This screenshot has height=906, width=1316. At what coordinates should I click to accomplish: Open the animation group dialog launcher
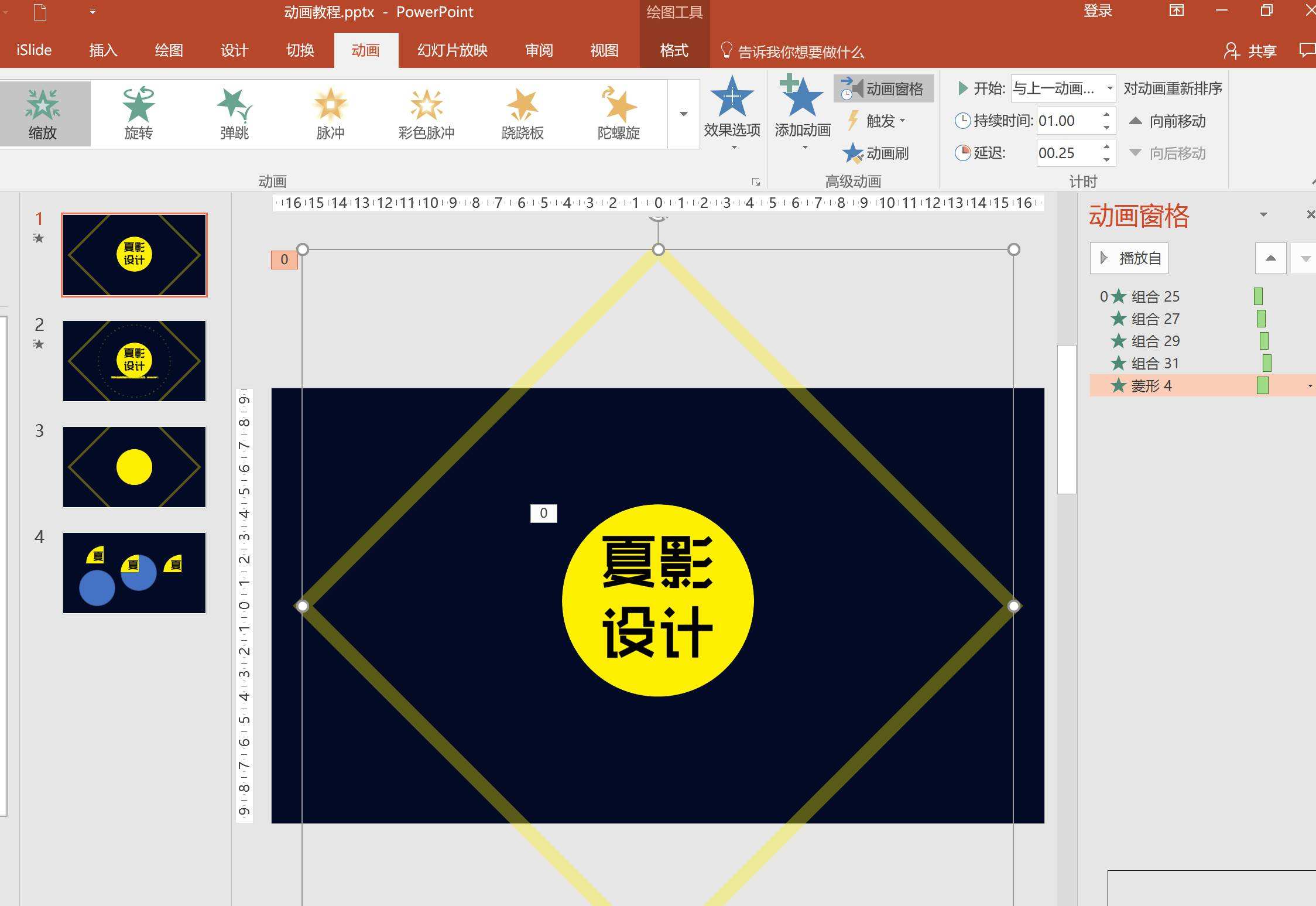pos(756,182)
